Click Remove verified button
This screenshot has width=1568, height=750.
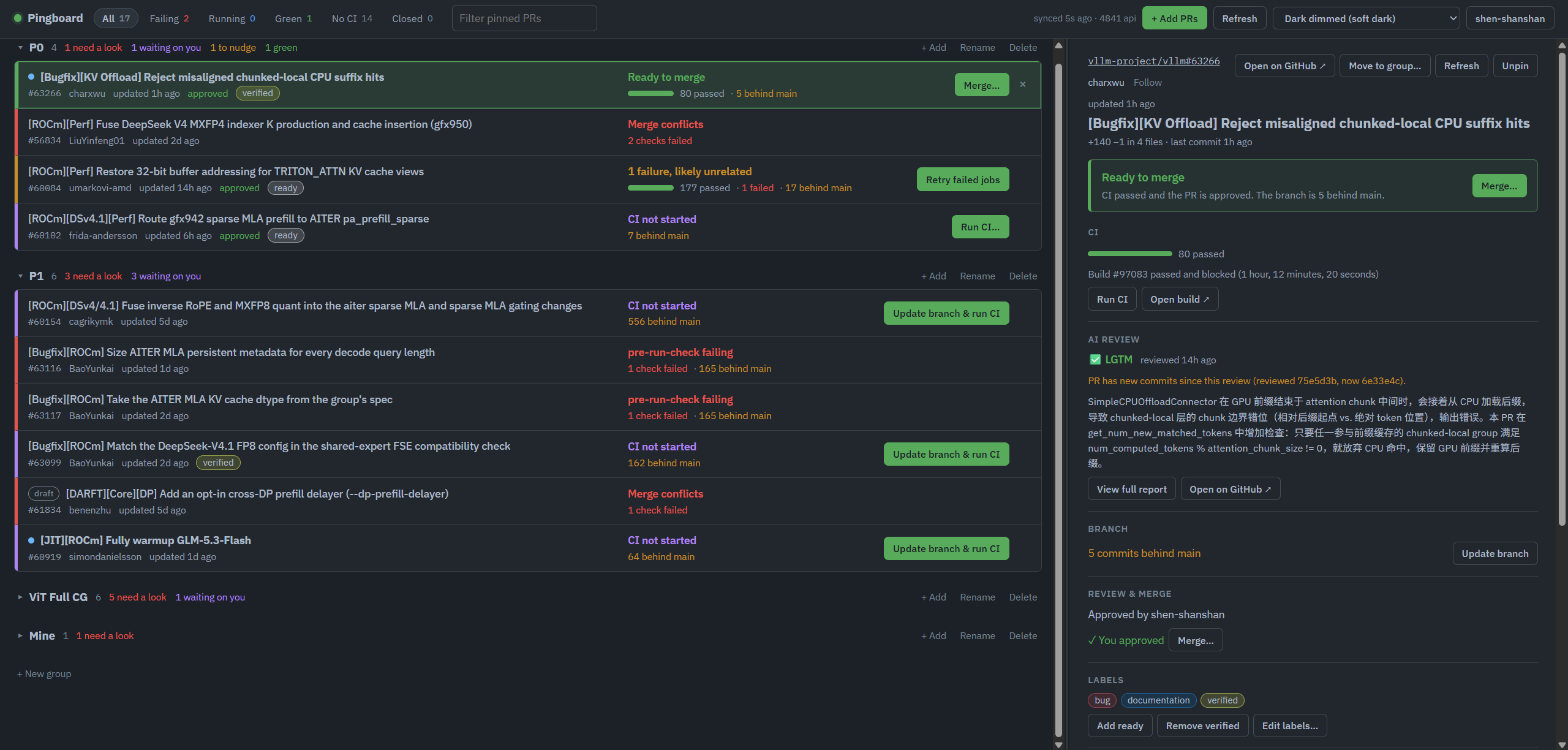point(1202,725)
